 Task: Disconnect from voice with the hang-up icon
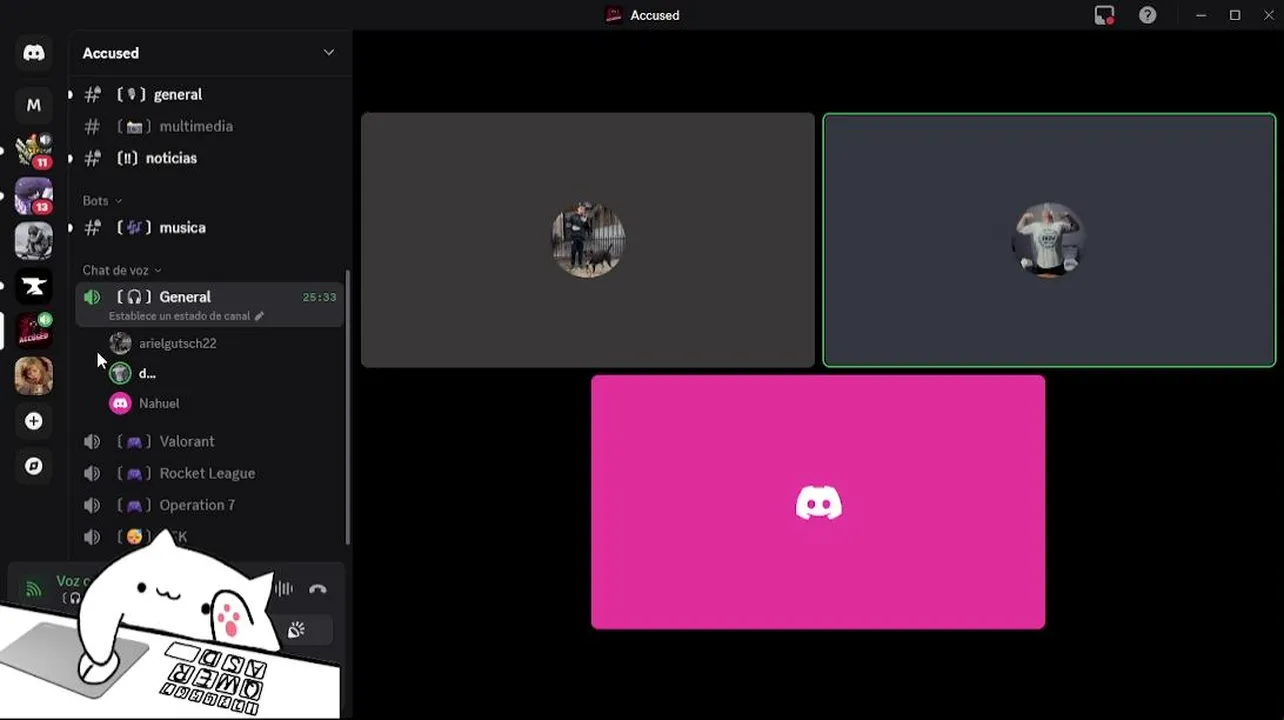318,589
